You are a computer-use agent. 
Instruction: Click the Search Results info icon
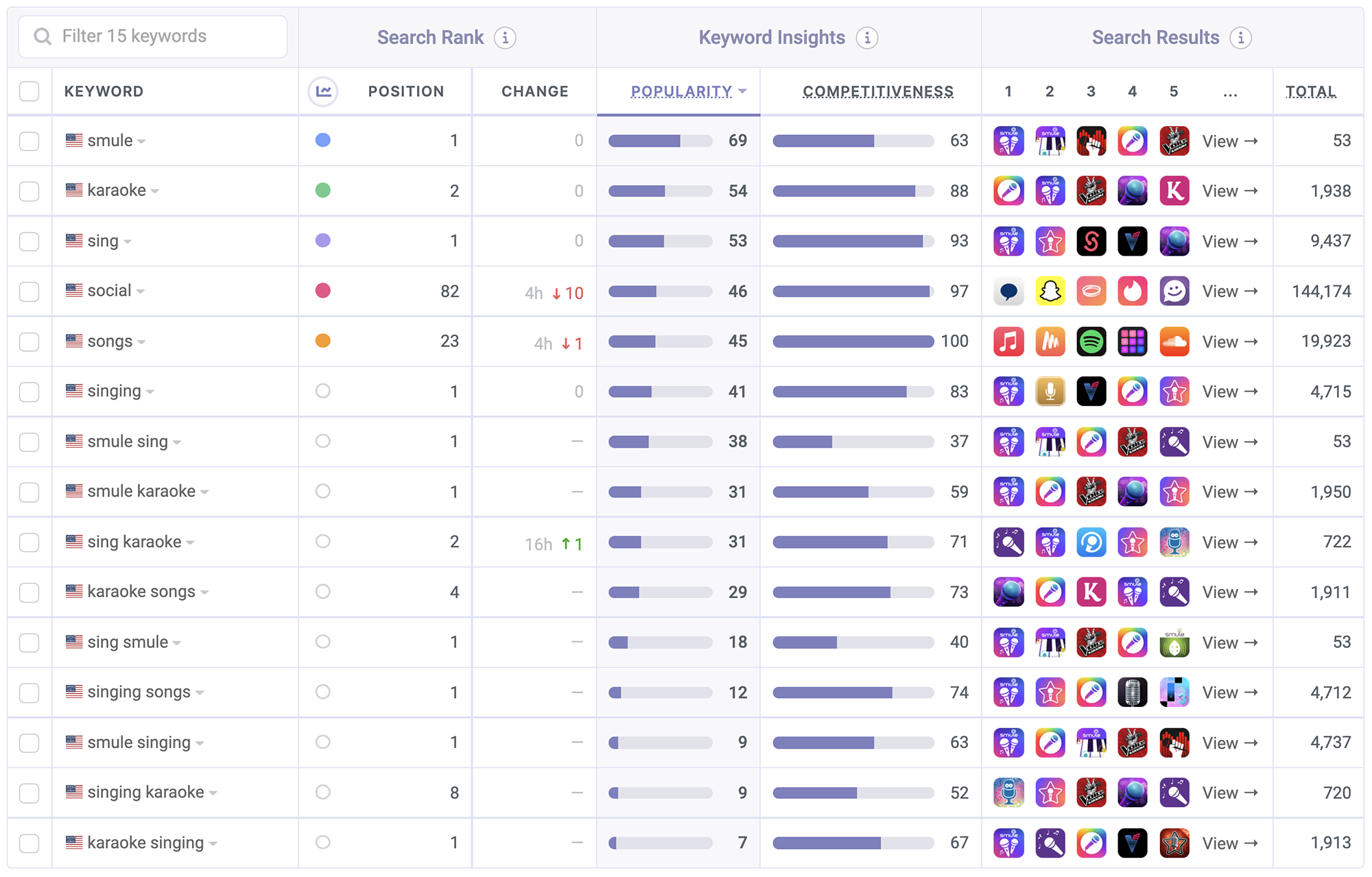coord(1241,38)
